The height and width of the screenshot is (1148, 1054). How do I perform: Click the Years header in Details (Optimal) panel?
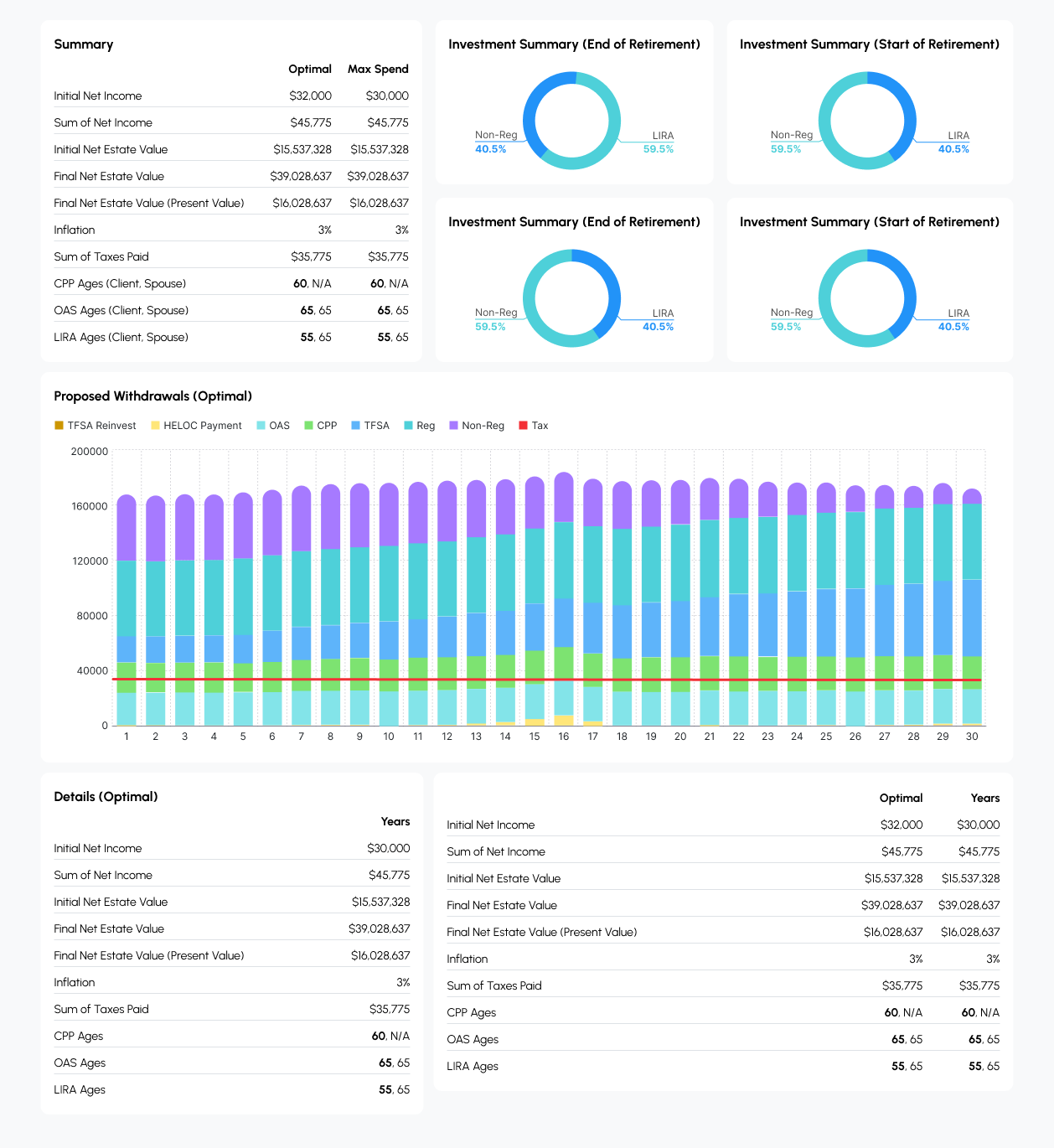395,821
